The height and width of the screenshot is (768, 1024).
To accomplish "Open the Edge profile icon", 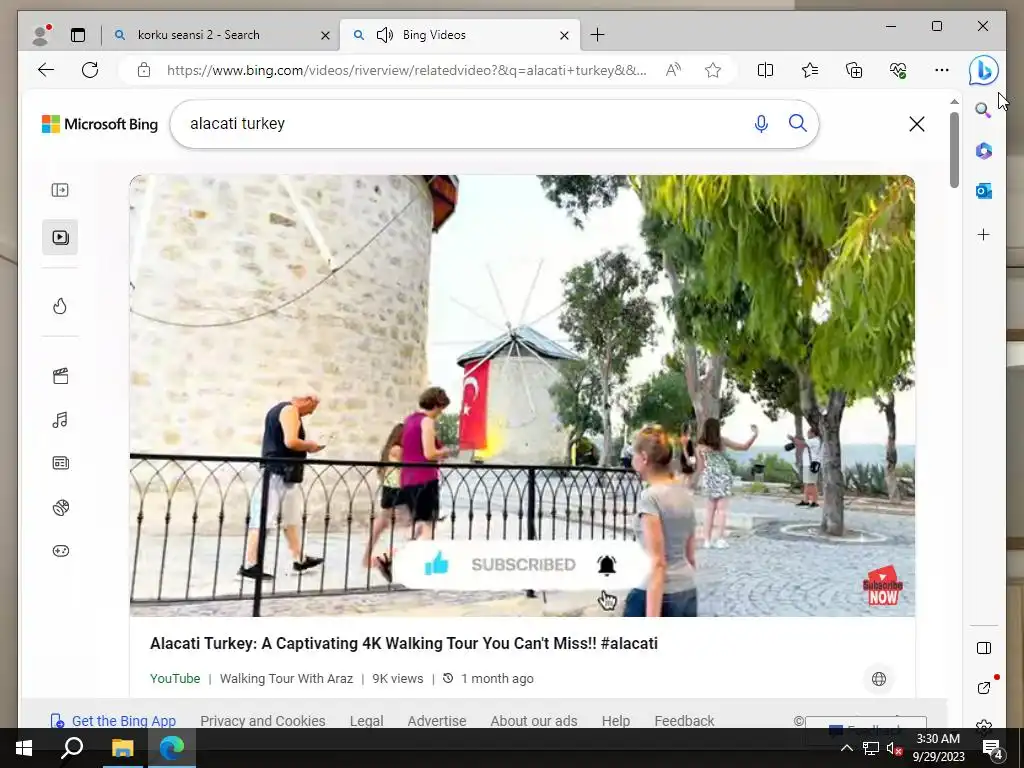I will point(40,35).
